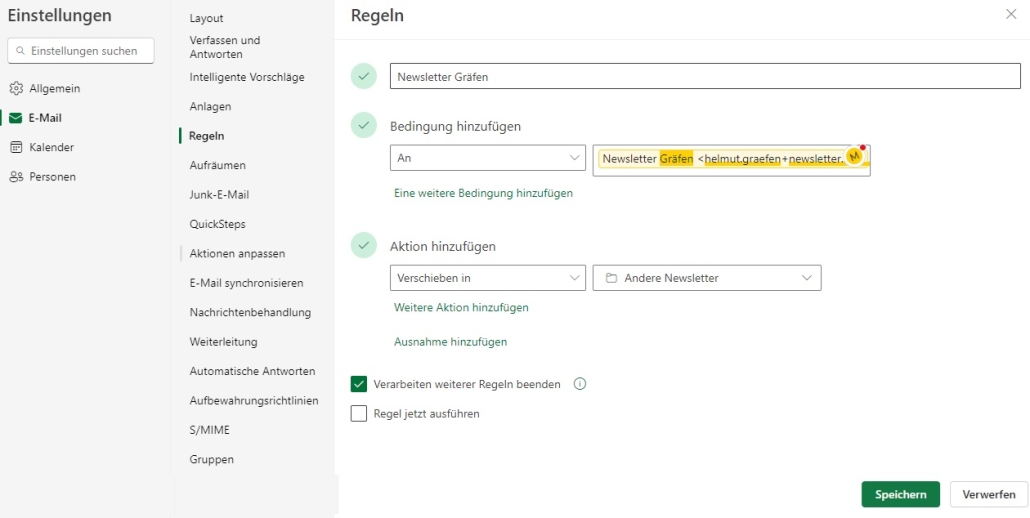The width and height of the screenshot is (1030, 518).
Task: Click Ausnahme hinzufügen link
Action: tap(451, 342)
